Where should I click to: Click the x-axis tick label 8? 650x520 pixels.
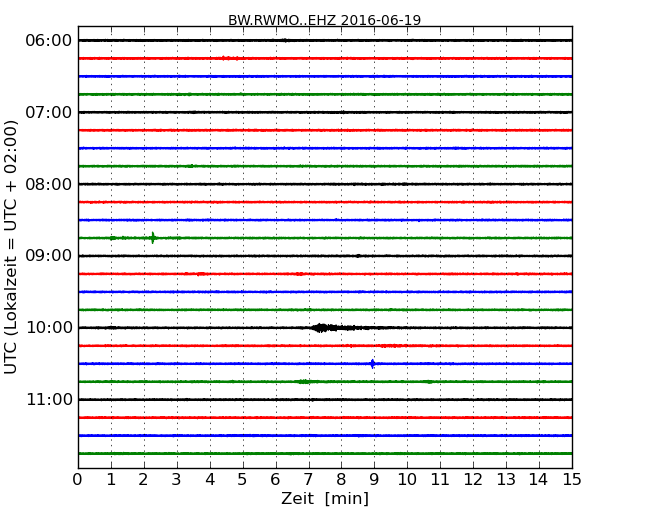point(341,479)
